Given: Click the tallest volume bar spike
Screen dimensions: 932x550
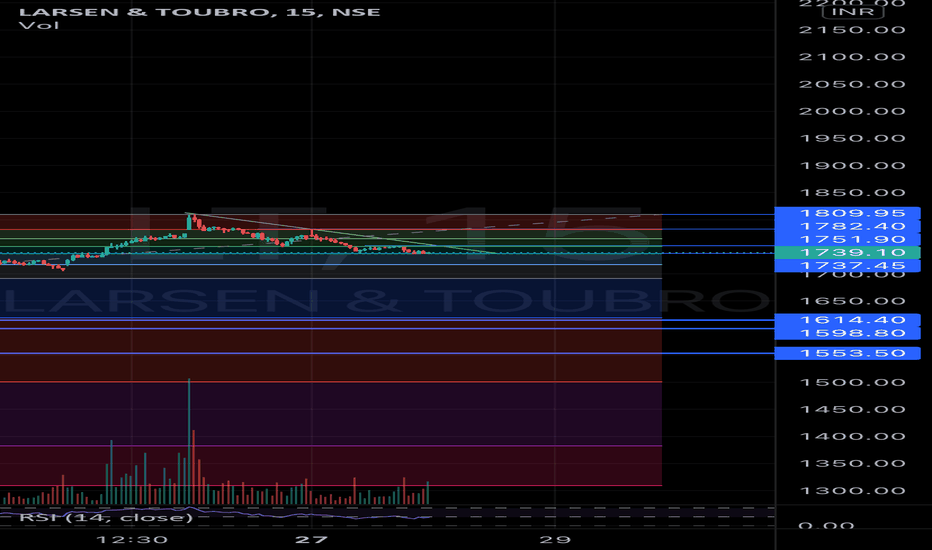Looking at the screenshot, I should pos(189,441).
